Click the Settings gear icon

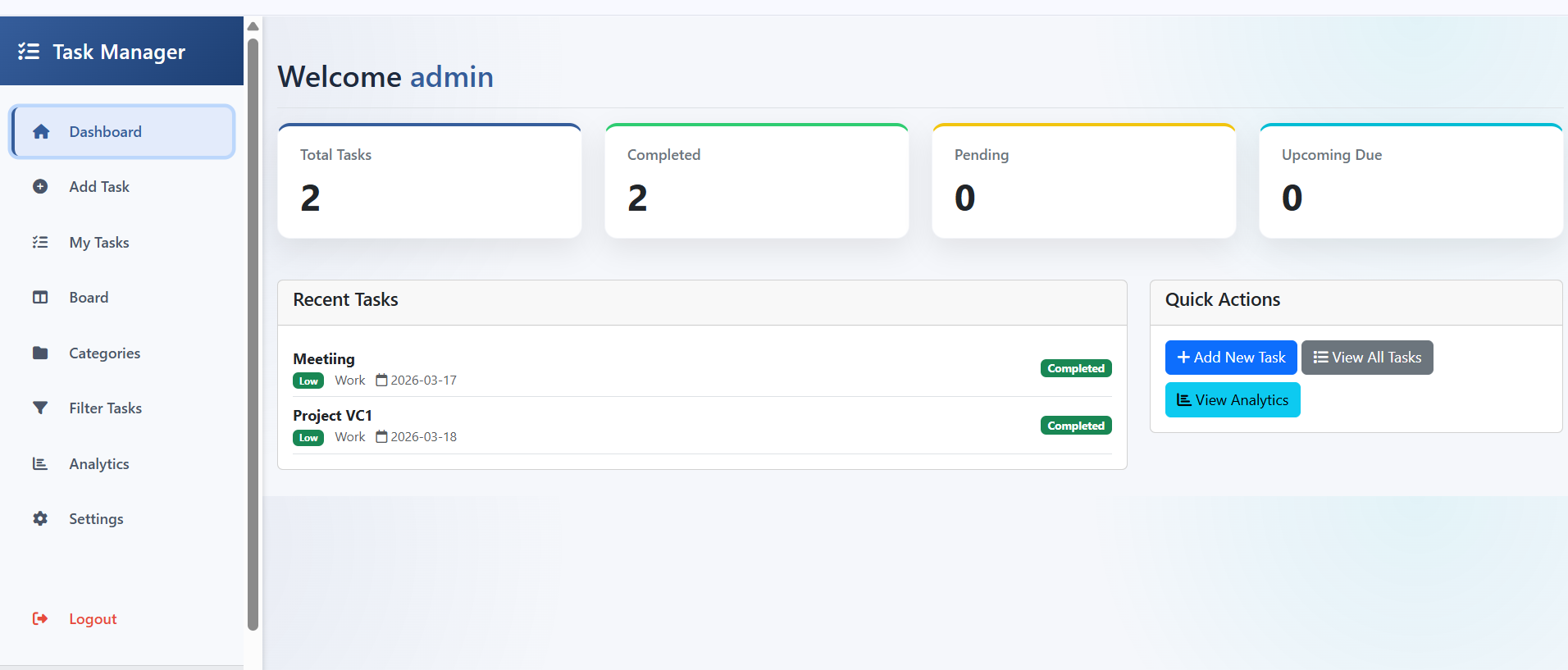tap(40, 519)
